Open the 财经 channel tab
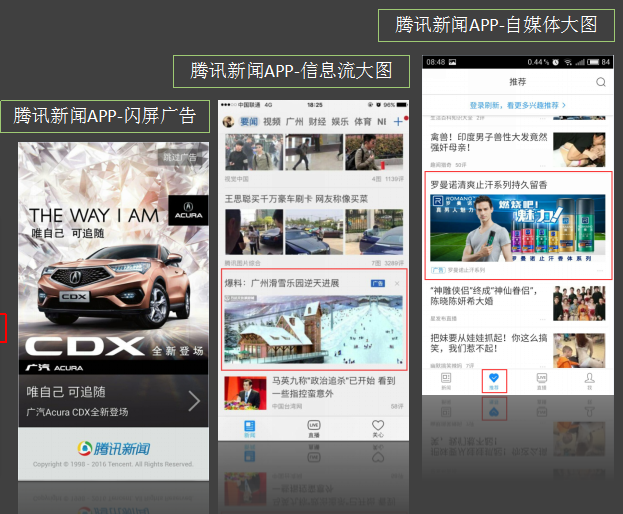 pos(317,122)
